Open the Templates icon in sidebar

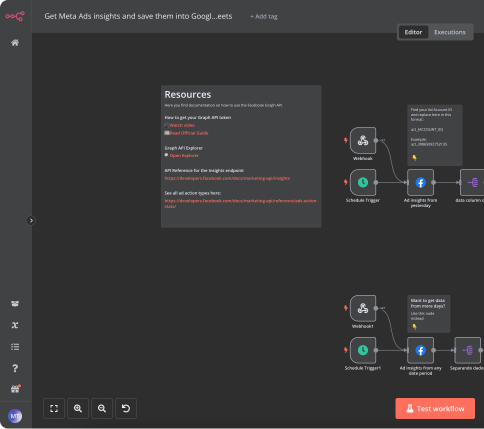click(x=15, y=304)
